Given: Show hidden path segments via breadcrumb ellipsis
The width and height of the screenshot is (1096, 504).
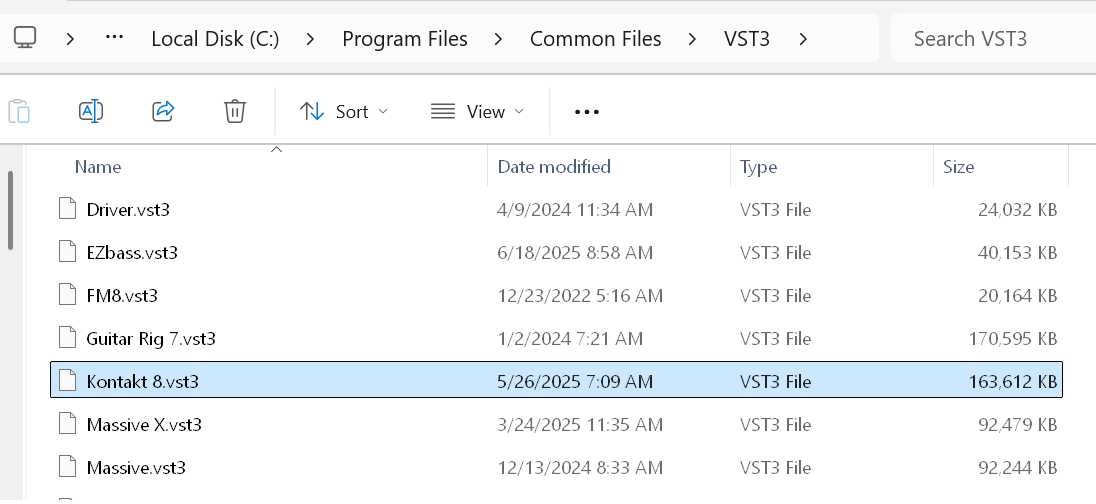Looking at the screenshot, I should pyautogui.click(x=114, y=38).
